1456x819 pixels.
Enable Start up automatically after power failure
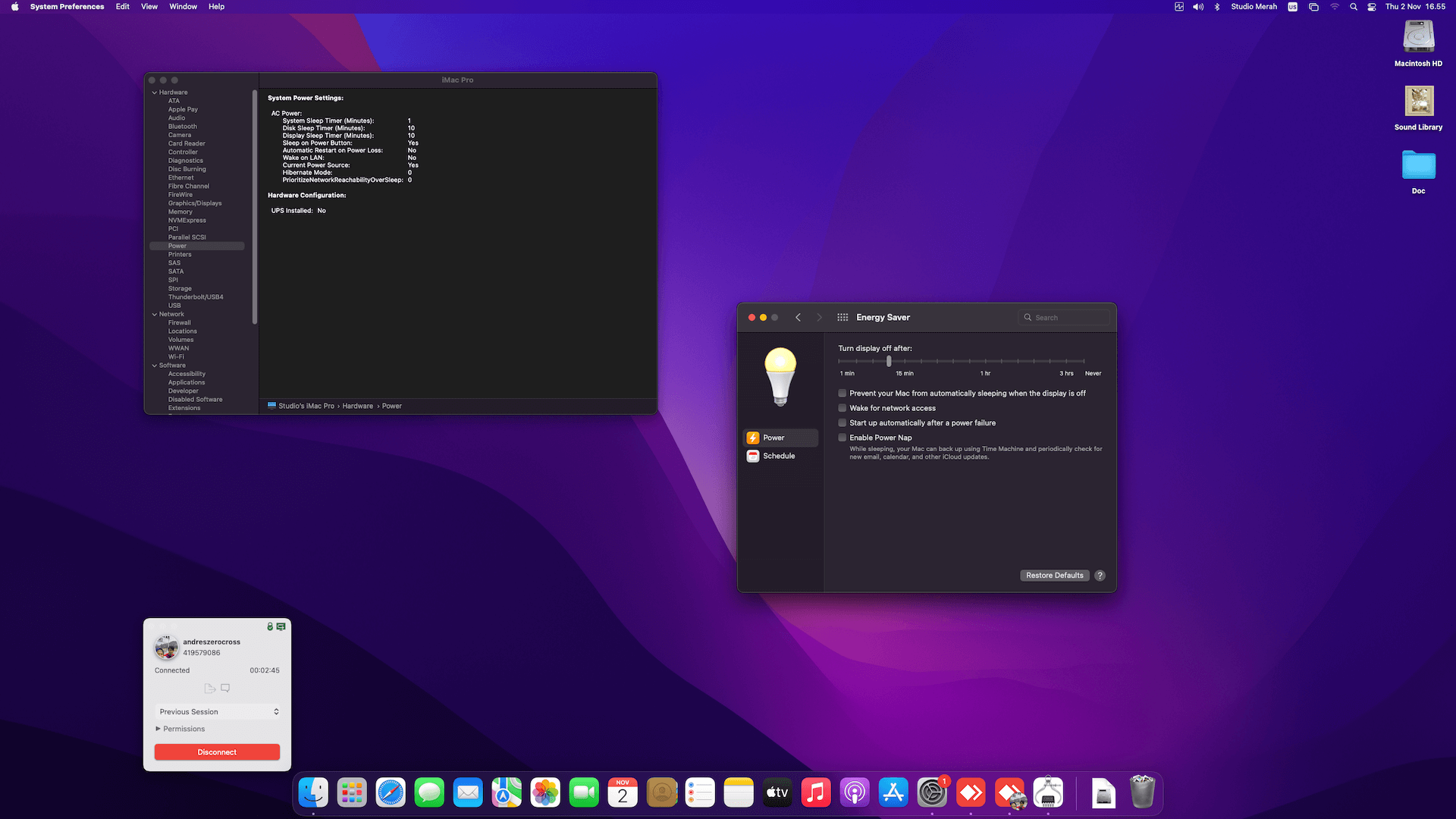(842, 423)
